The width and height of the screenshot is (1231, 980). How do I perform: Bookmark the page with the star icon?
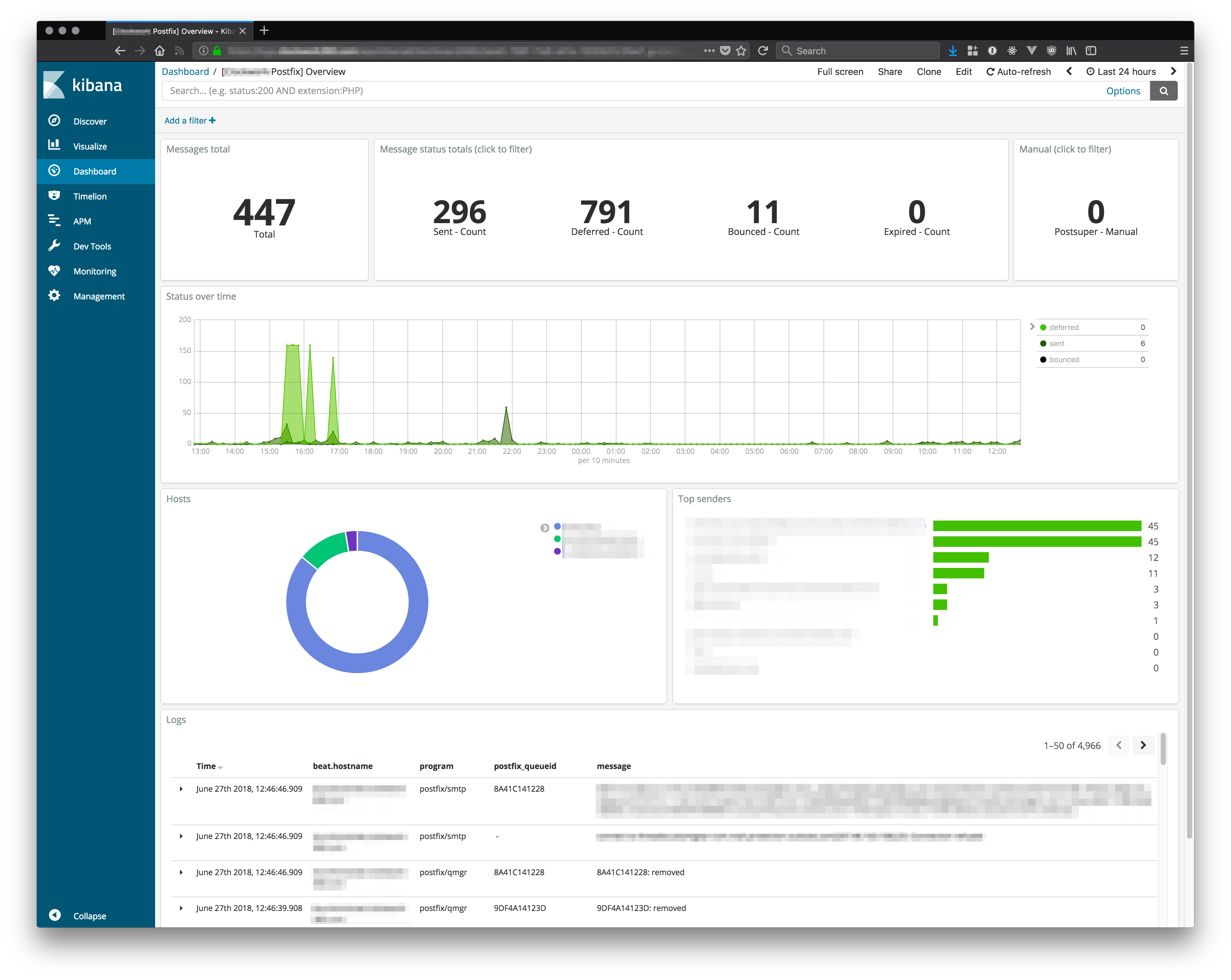click(741, 51)
